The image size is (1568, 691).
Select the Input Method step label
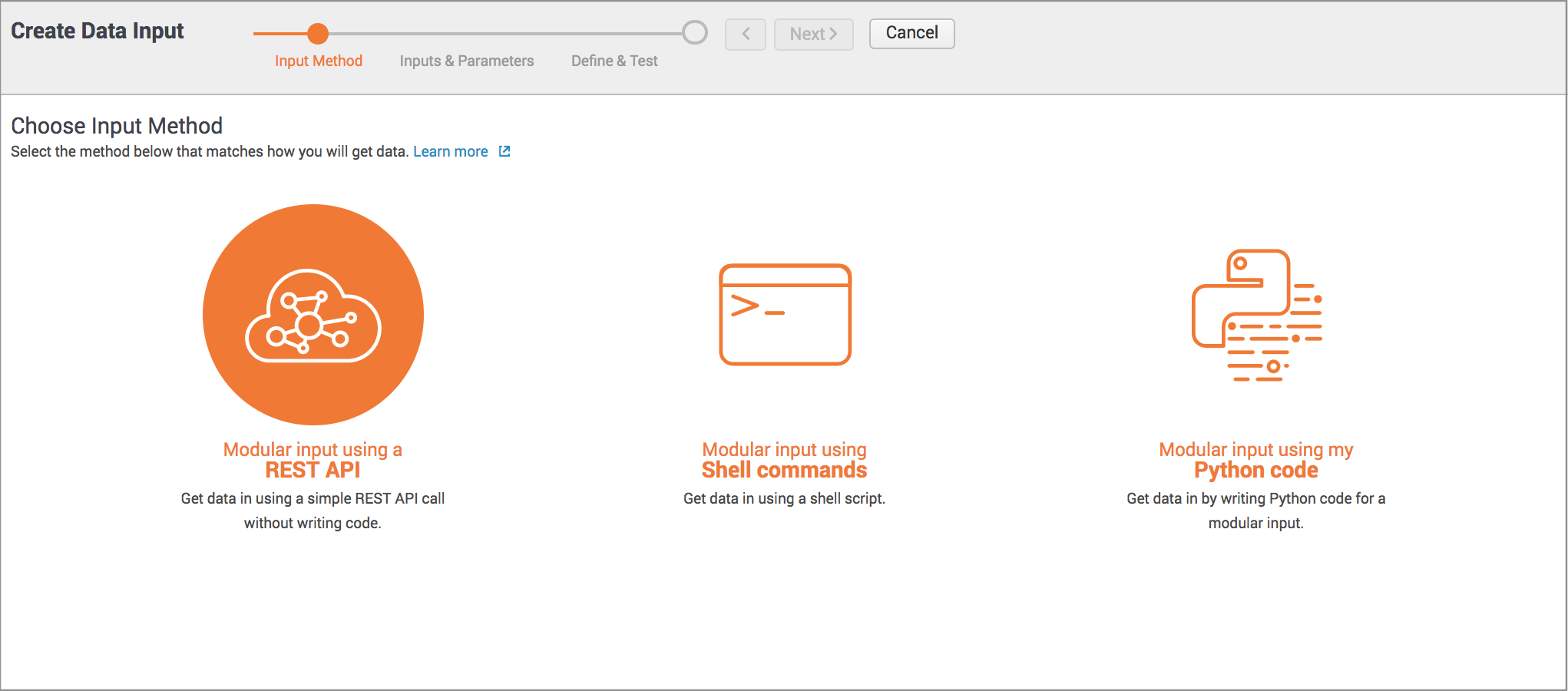(319, 61)
